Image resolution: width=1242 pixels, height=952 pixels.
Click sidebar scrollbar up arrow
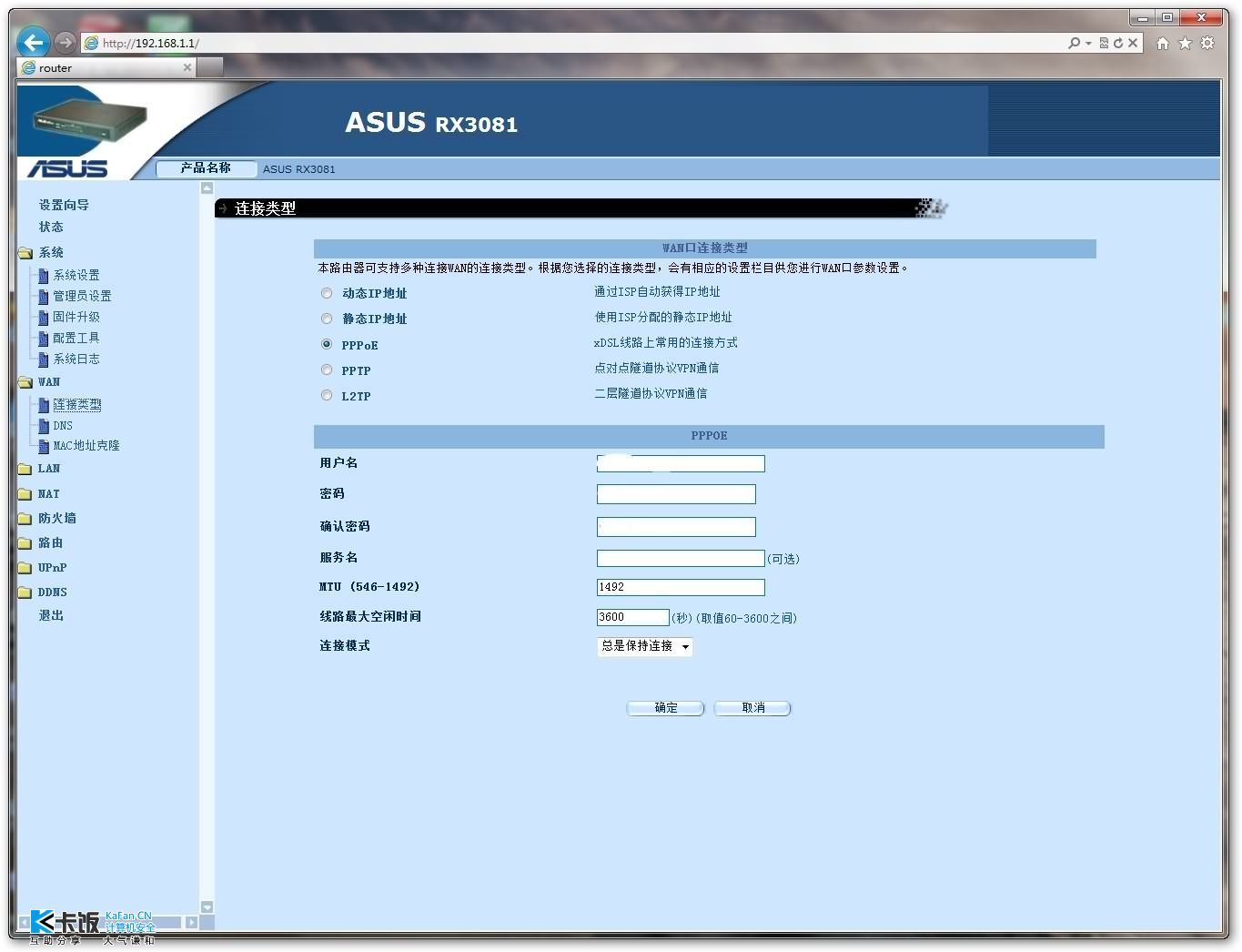coord(207,188)
